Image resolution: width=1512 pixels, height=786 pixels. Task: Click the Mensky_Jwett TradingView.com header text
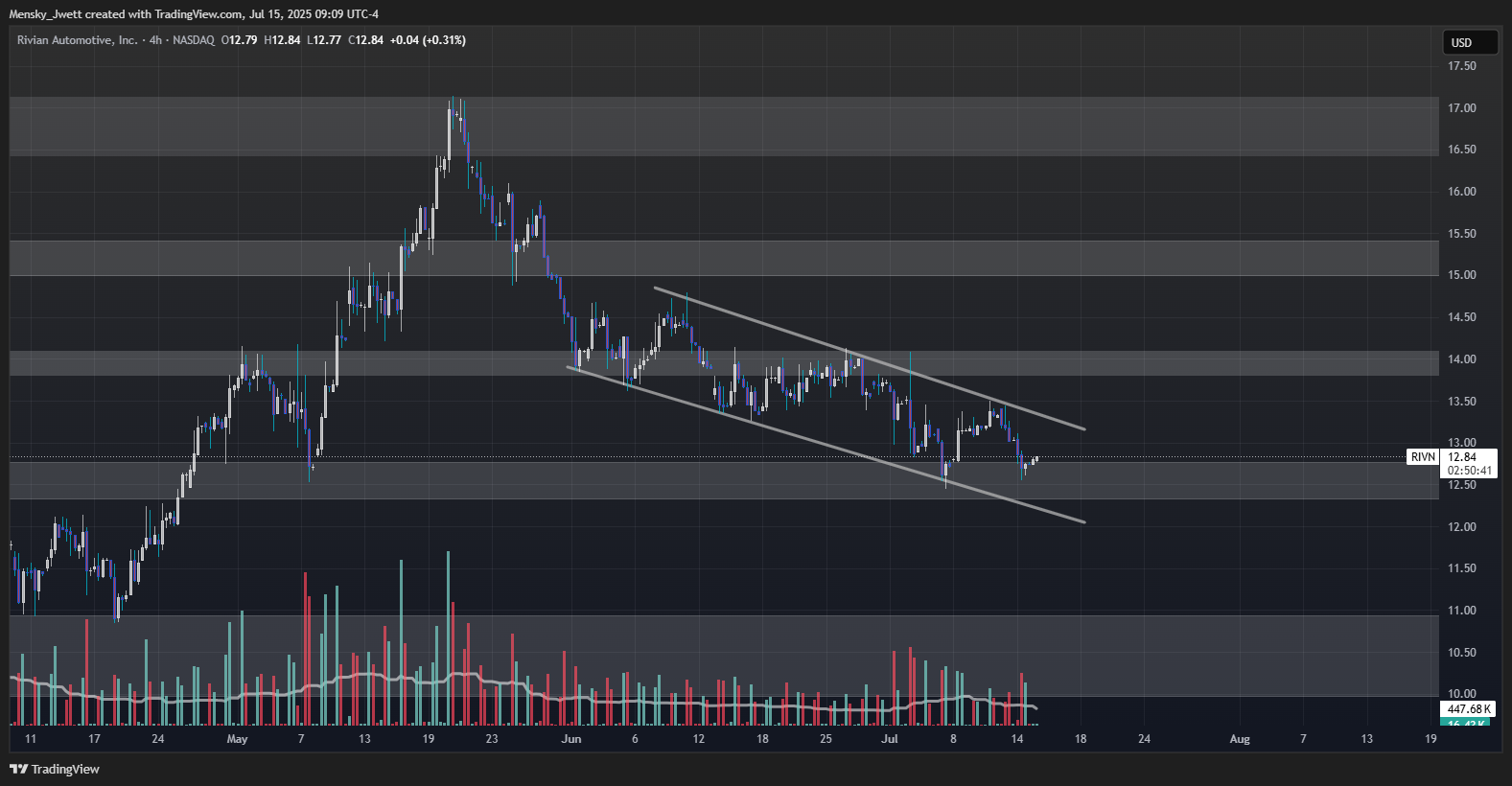(x=194, y=14)
